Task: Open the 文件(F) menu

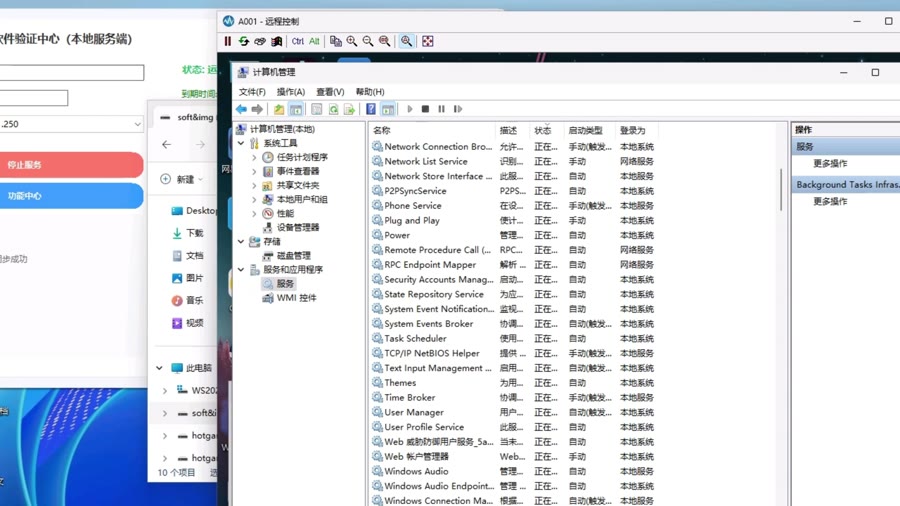Action: click(252, 92)
